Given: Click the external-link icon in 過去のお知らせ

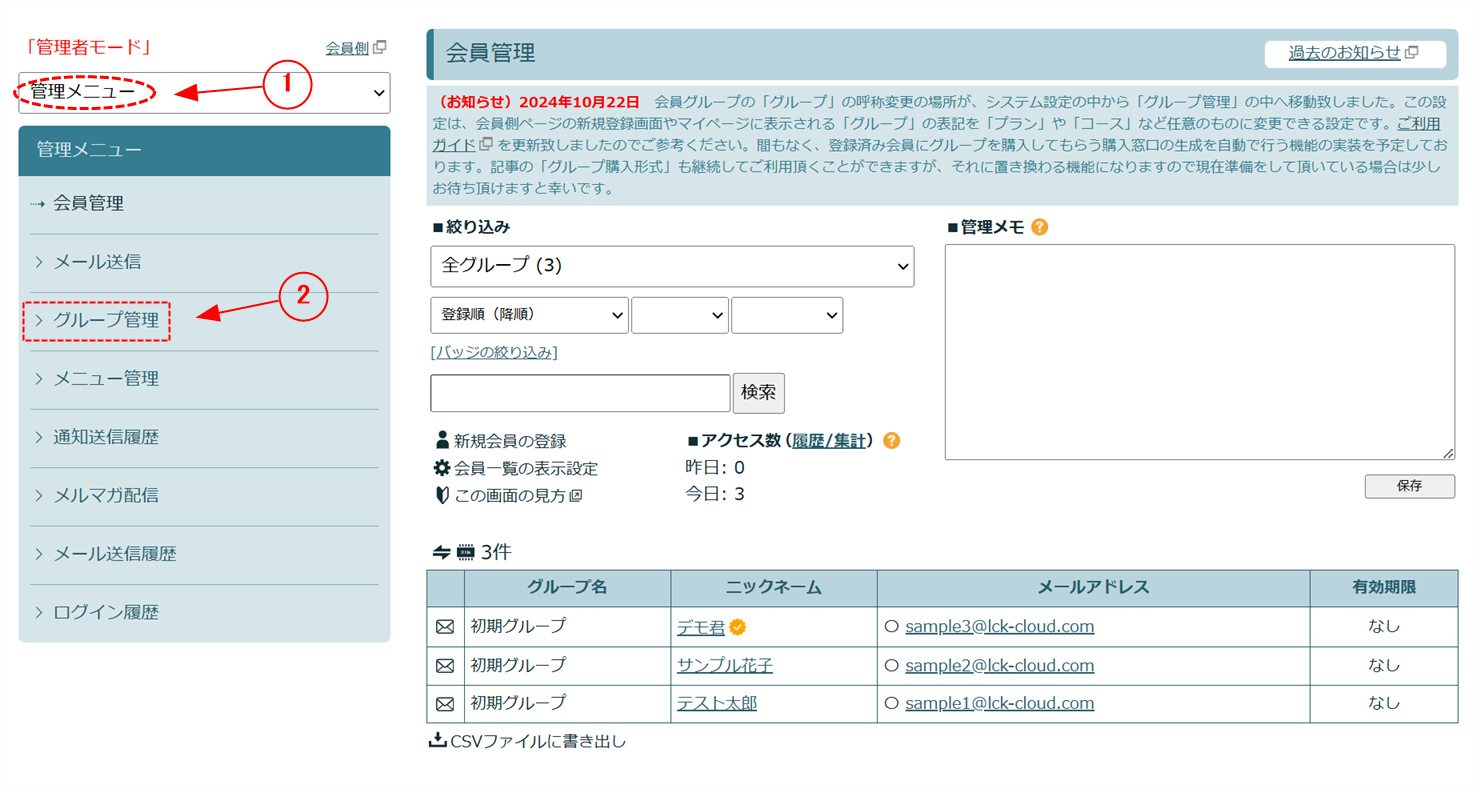Looking at the screenshot, I should (1412, 54).
